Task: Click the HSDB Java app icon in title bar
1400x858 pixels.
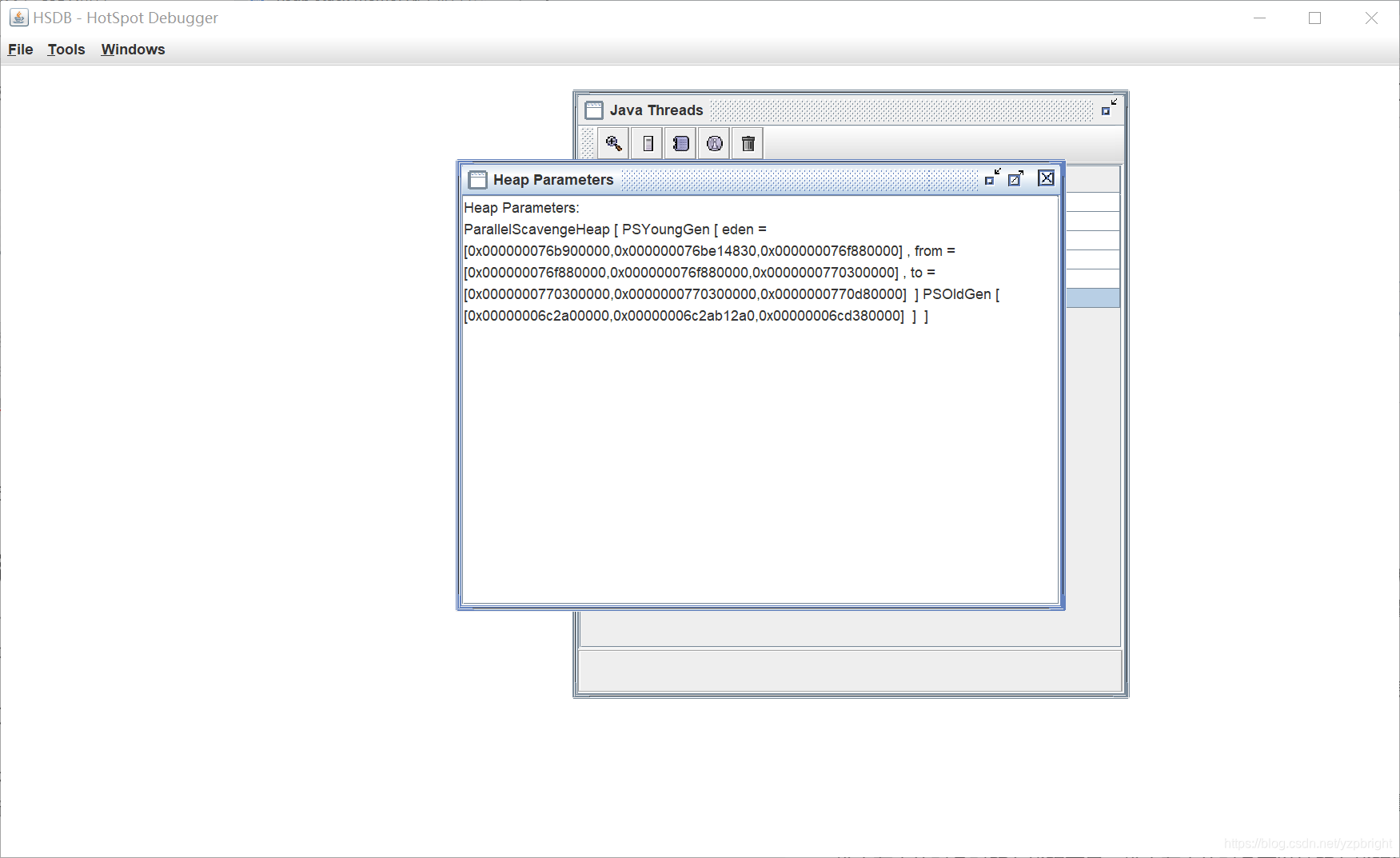Action: point(19,18)
